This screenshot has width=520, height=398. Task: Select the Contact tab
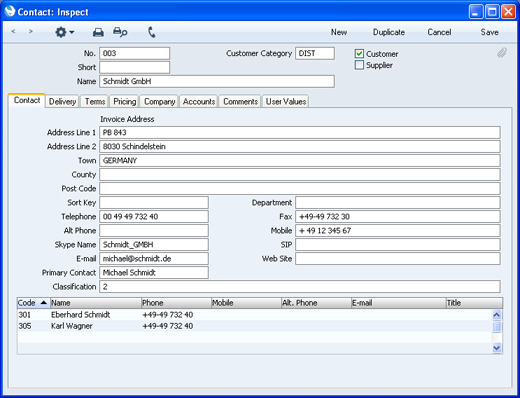[x=27, y=100]
